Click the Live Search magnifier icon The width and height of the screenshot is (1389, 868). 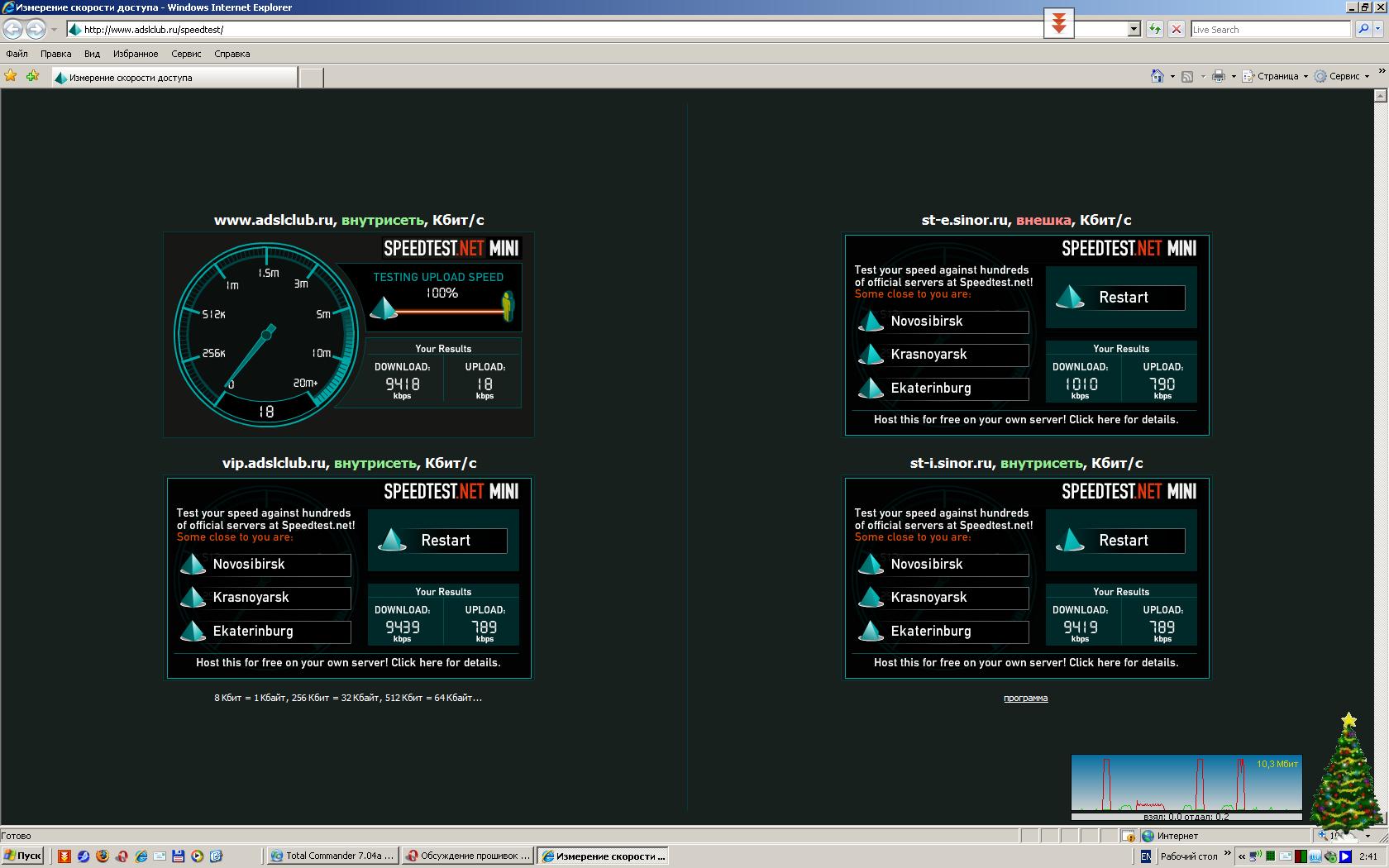(x=1363, y=29)
